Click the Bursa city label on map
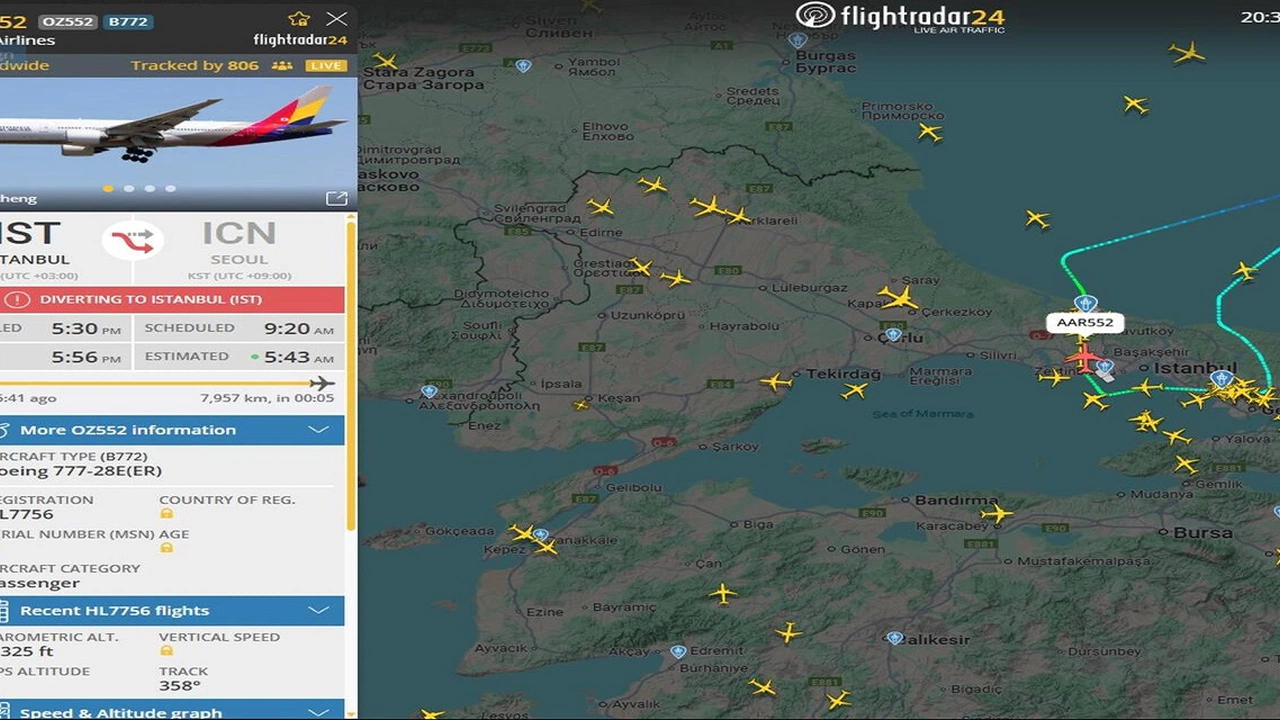Screen dimensions: 1280x720 [1203, 533]
